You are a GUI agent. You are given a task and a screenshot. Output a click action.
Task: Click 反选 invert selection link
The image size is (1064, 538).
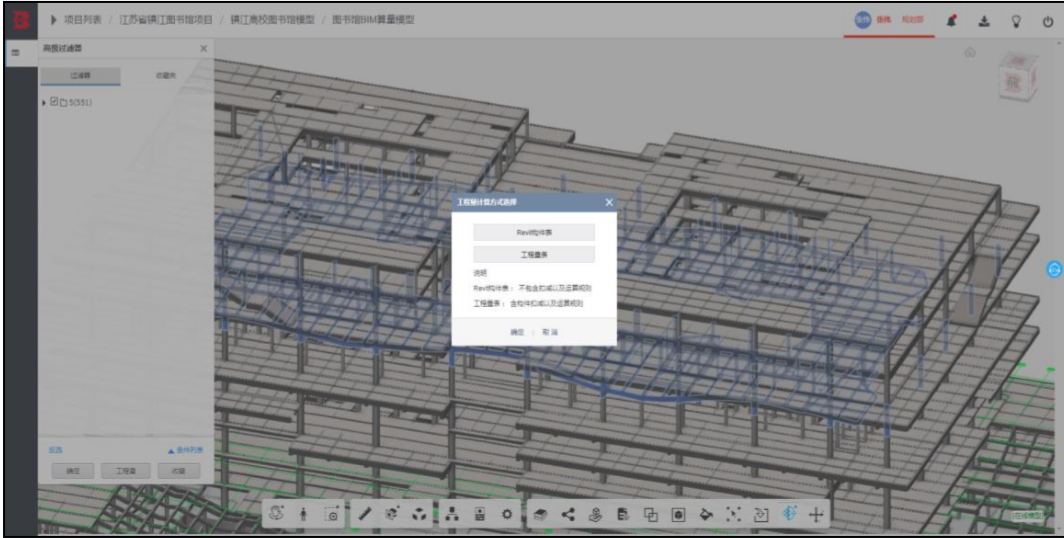click(x=55, y=450)
